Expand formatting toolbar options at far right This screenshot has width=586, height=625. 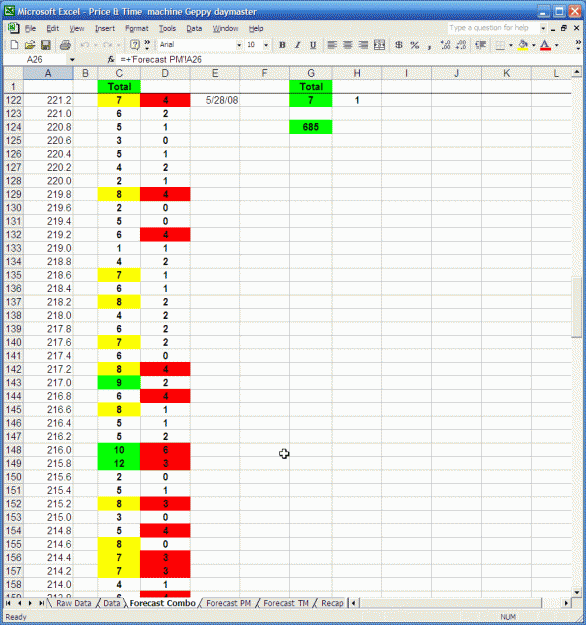tap(578, 45)
